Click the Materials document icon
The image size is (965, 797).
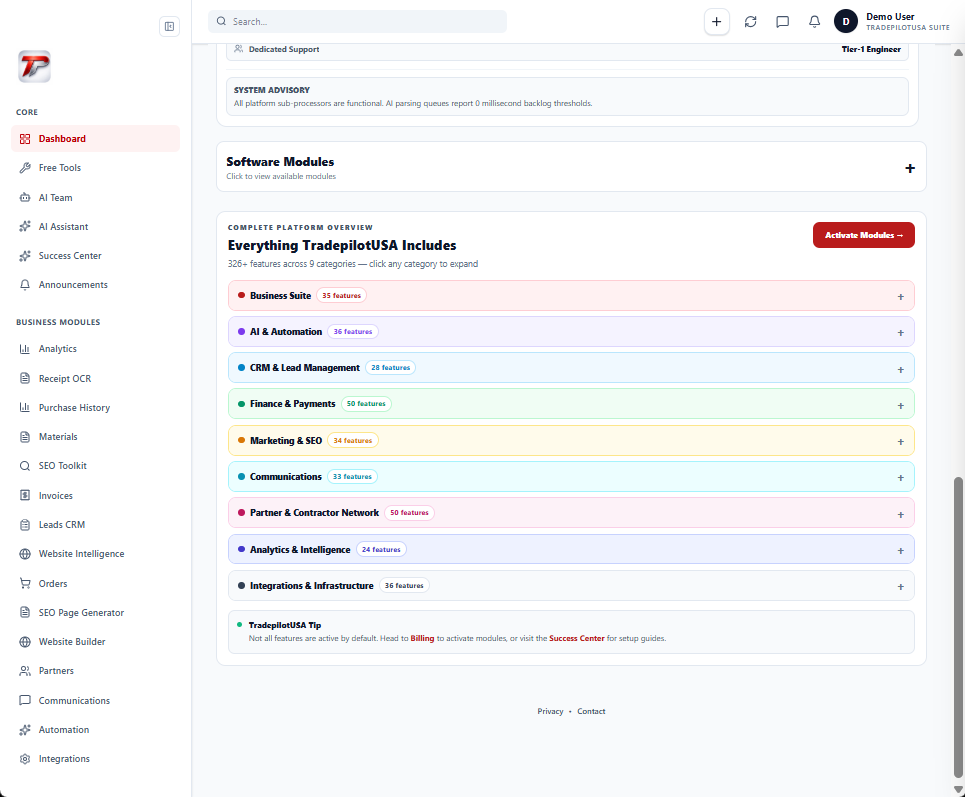click(25, 436)
